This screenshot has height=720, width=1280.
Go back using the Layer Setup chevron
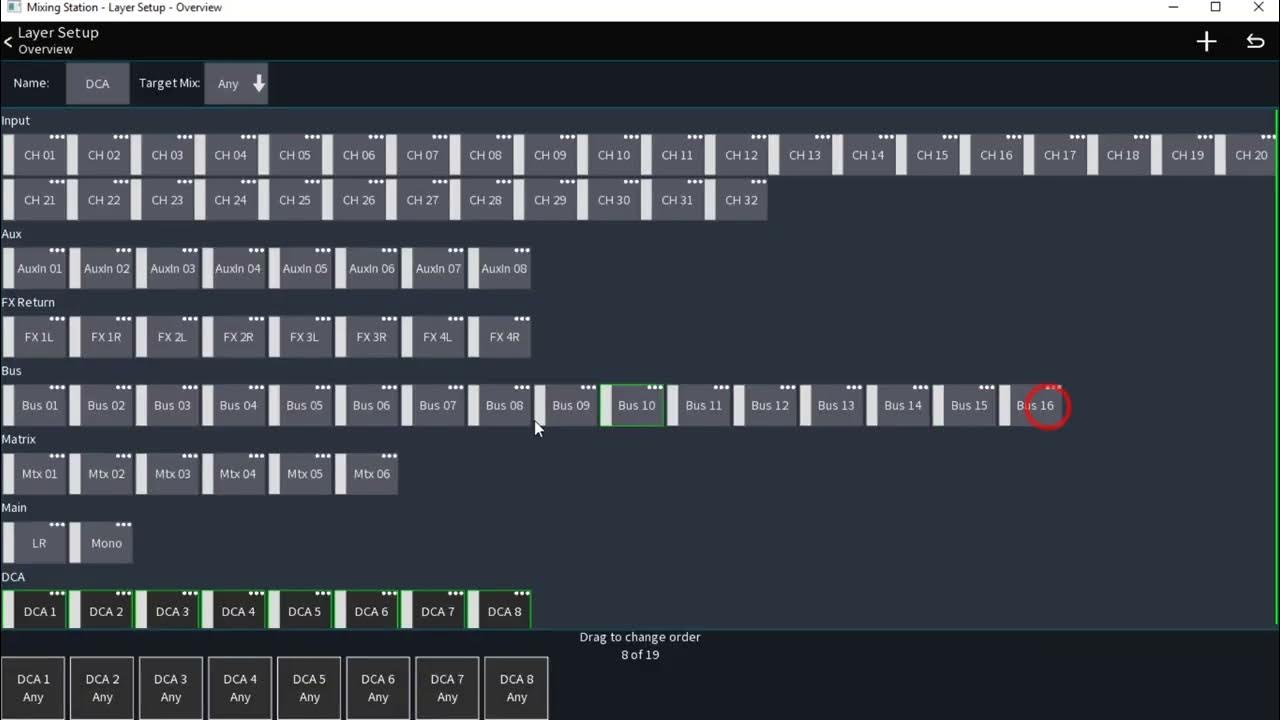pyautogui.click(x=8, y=41)
